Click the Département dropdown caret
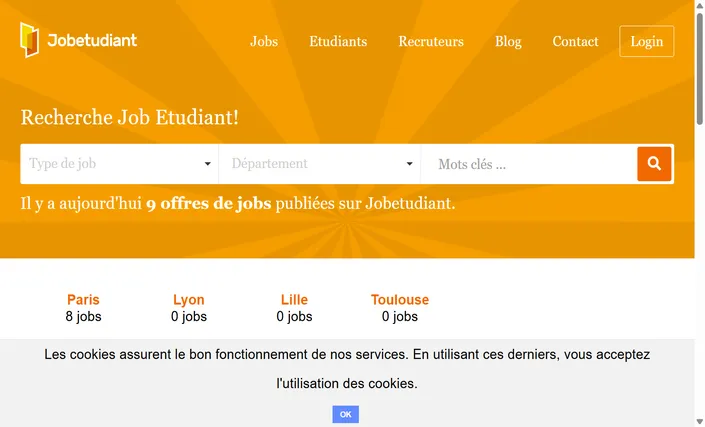This screenshot has width=705, height=427. pyautogui.click(x=409, y=164)
